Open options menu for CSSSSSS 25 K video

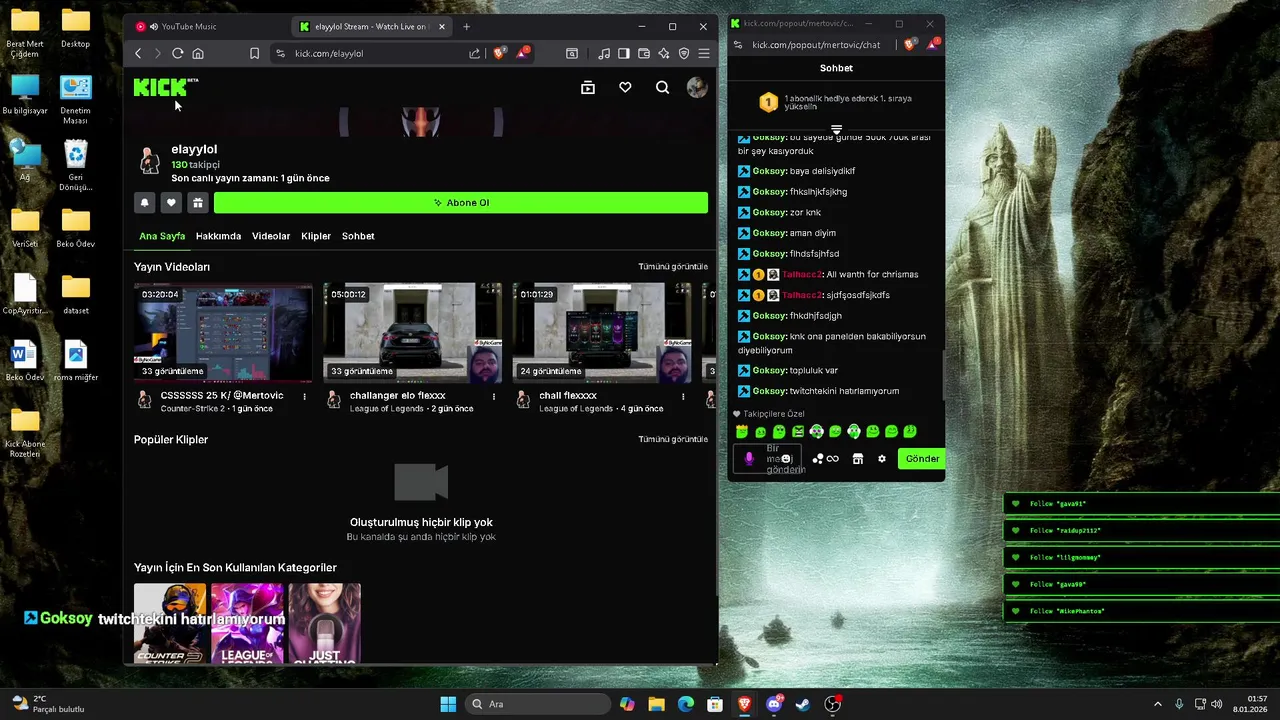tap(304, 397)
